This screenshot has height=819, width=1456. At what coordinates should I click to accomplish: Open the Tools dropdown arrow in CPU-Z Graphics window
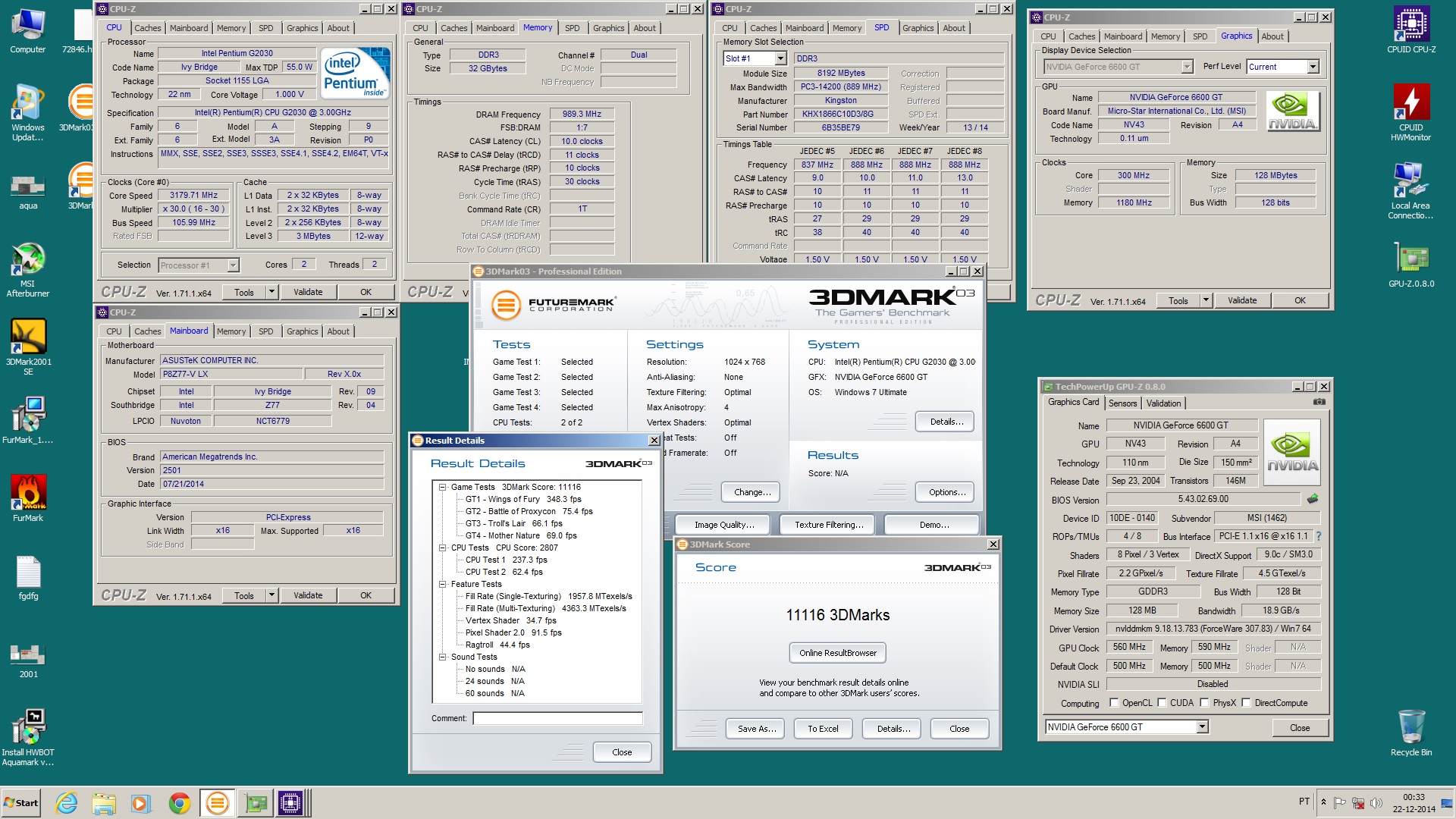point(1206,300)
